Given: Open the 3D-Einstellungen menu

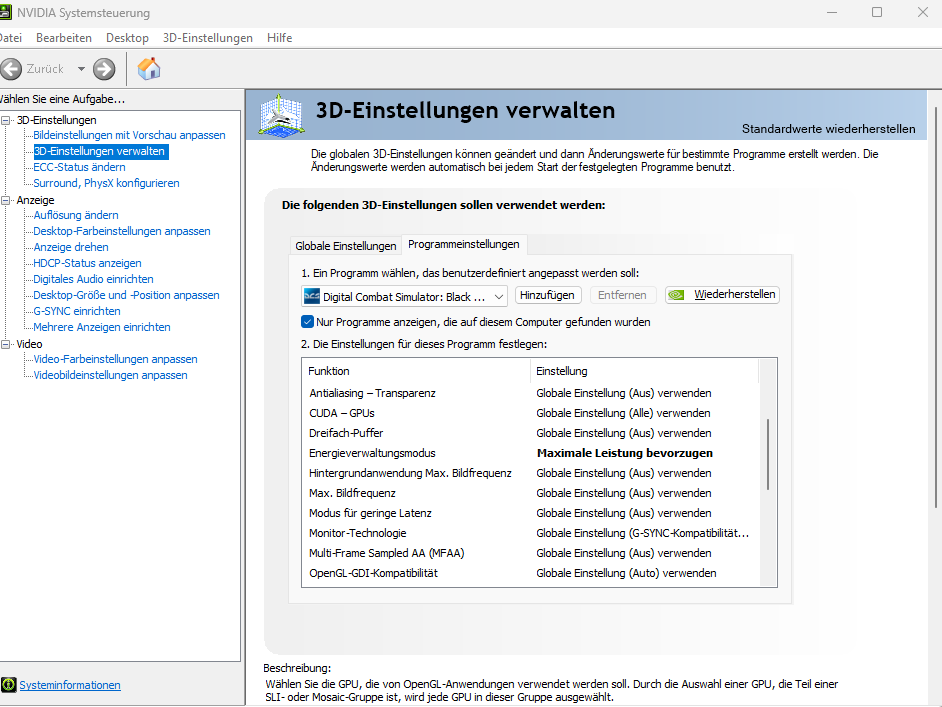Looking at the screenshot, I should click(x=208, y=38).
